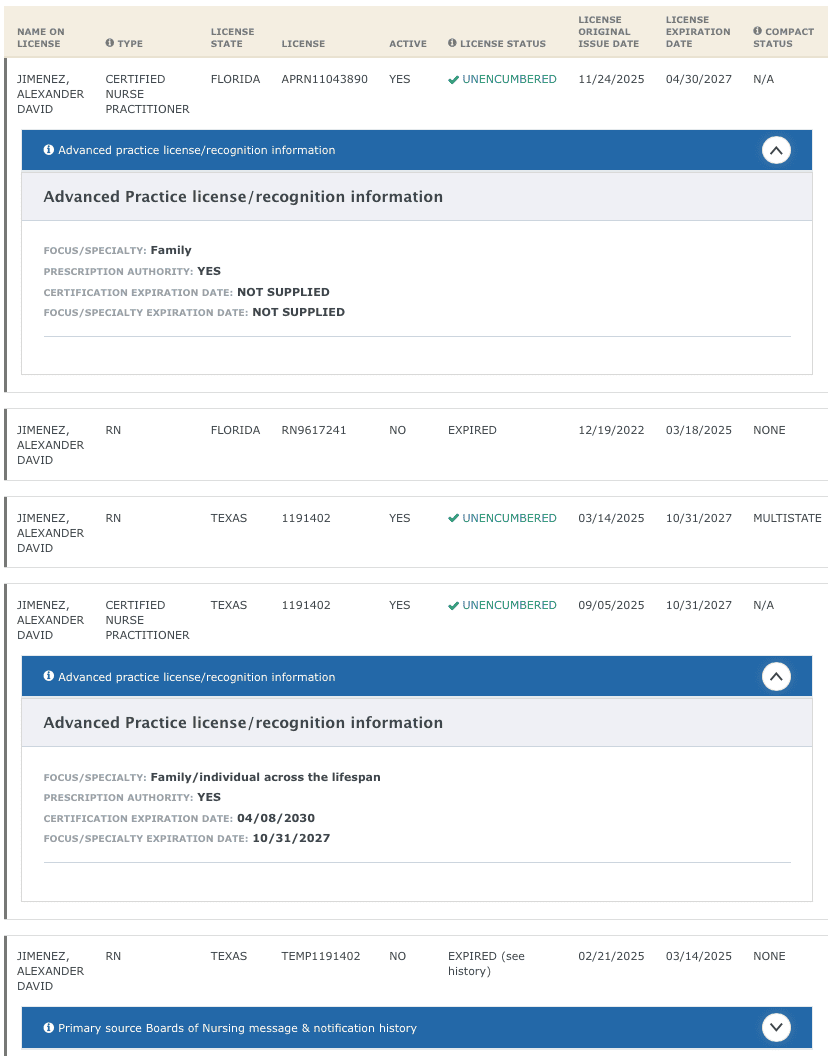The image size is (828, 1056).
Task: Click the green checkmark on Texas RN UNENCUMBERED status
Action: 453,518
